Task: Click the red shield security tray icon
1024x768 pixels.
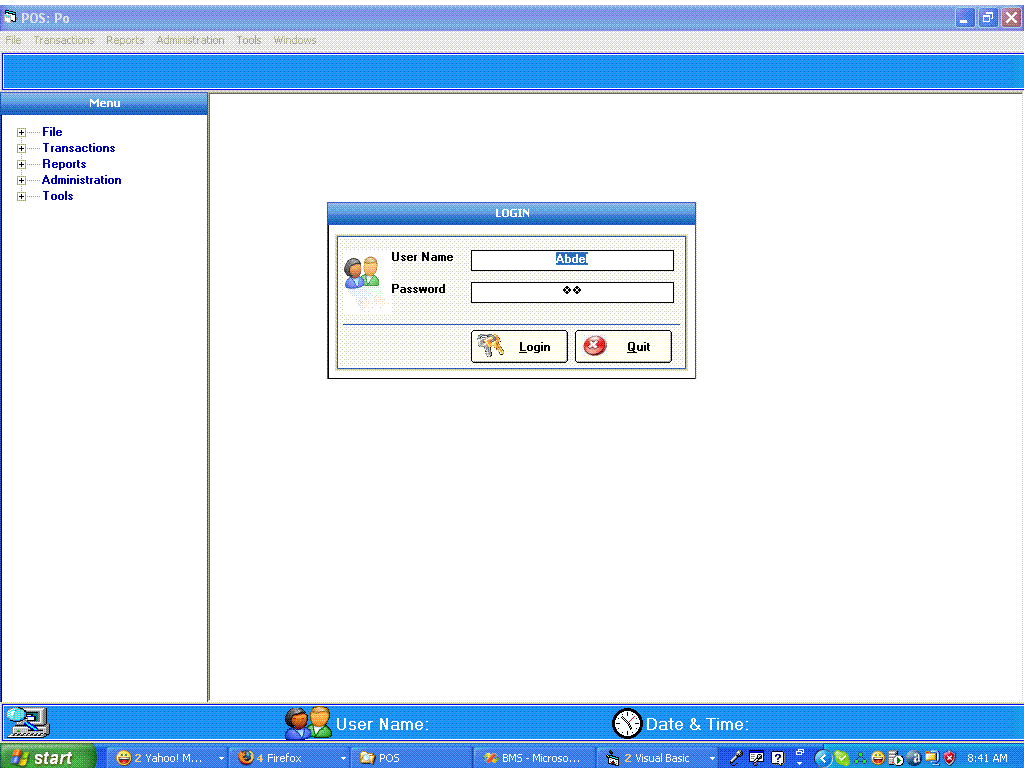Action: [949, 758]
